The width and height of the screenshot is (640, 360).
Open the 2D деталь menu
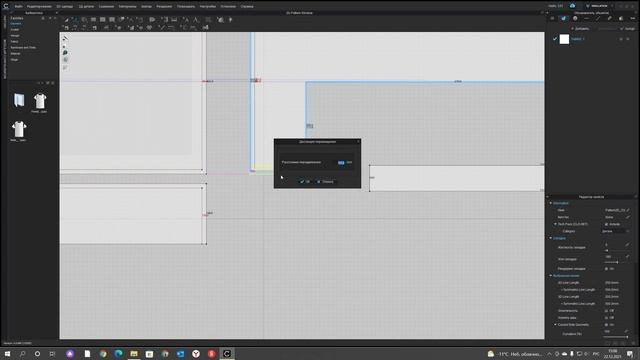click(x=86, y=7)
